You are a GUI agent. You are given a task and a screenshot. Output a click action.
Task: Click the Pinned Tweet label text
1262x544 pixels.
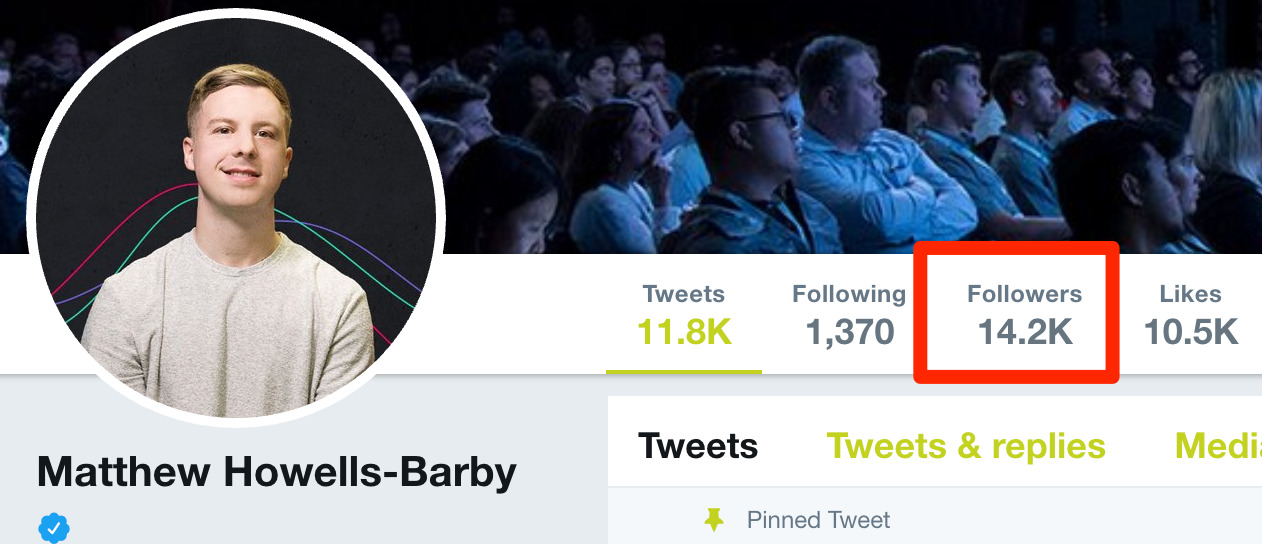[818, 520]
